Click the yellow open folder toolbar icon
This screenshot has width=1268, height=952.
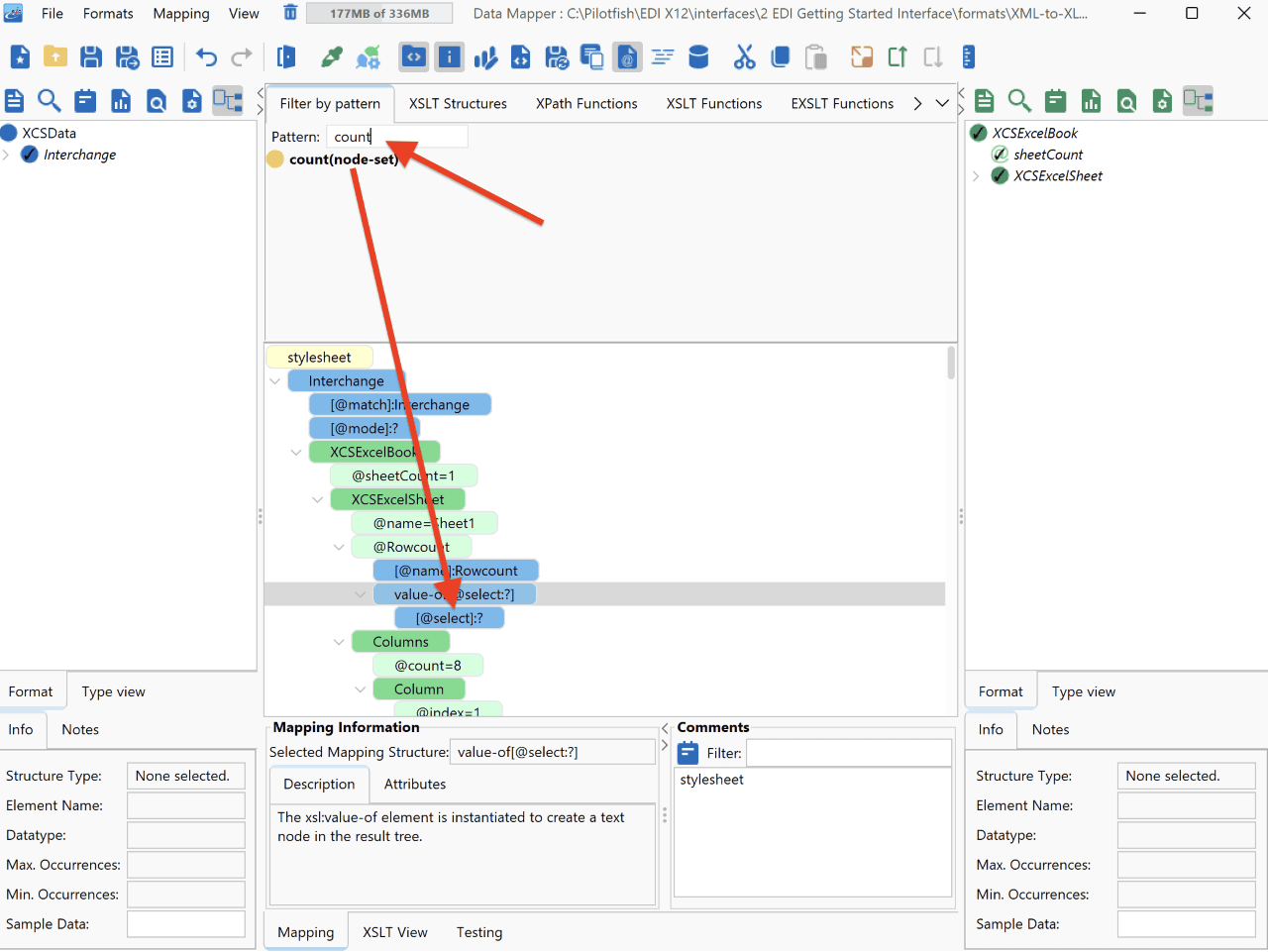click(x=55, y=57)
